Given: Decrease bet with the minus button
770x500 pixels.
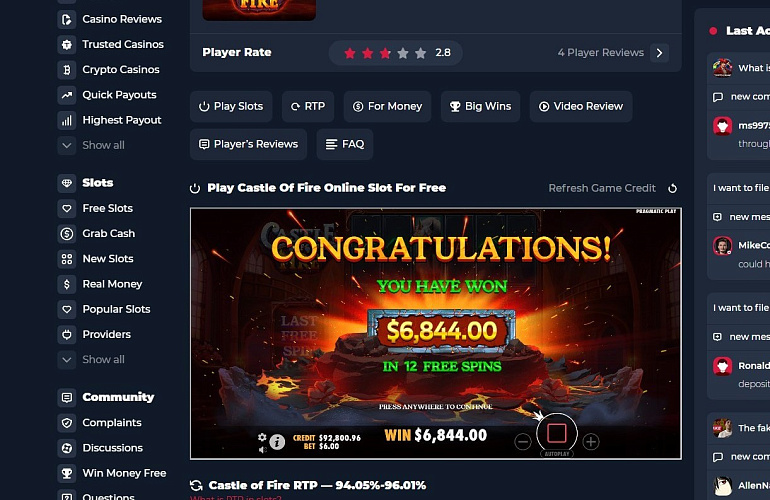Looking at the screenshot, I should coord(523,442).
